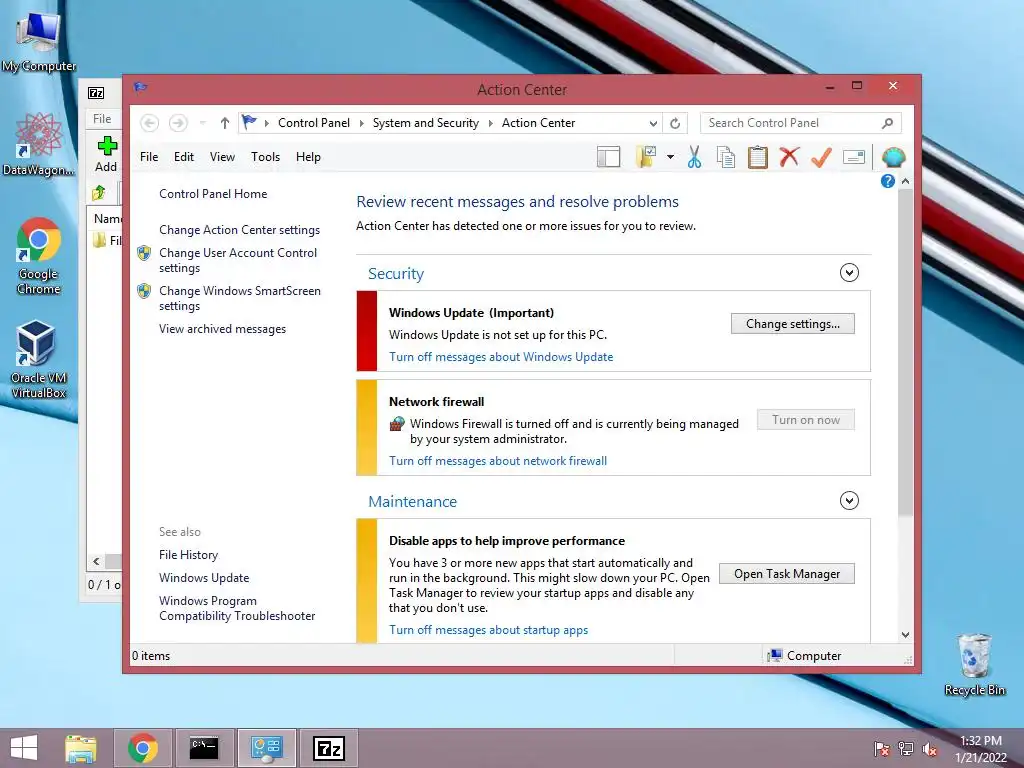
Task: Click the search magnifier icon
Action: coord(887,123)
